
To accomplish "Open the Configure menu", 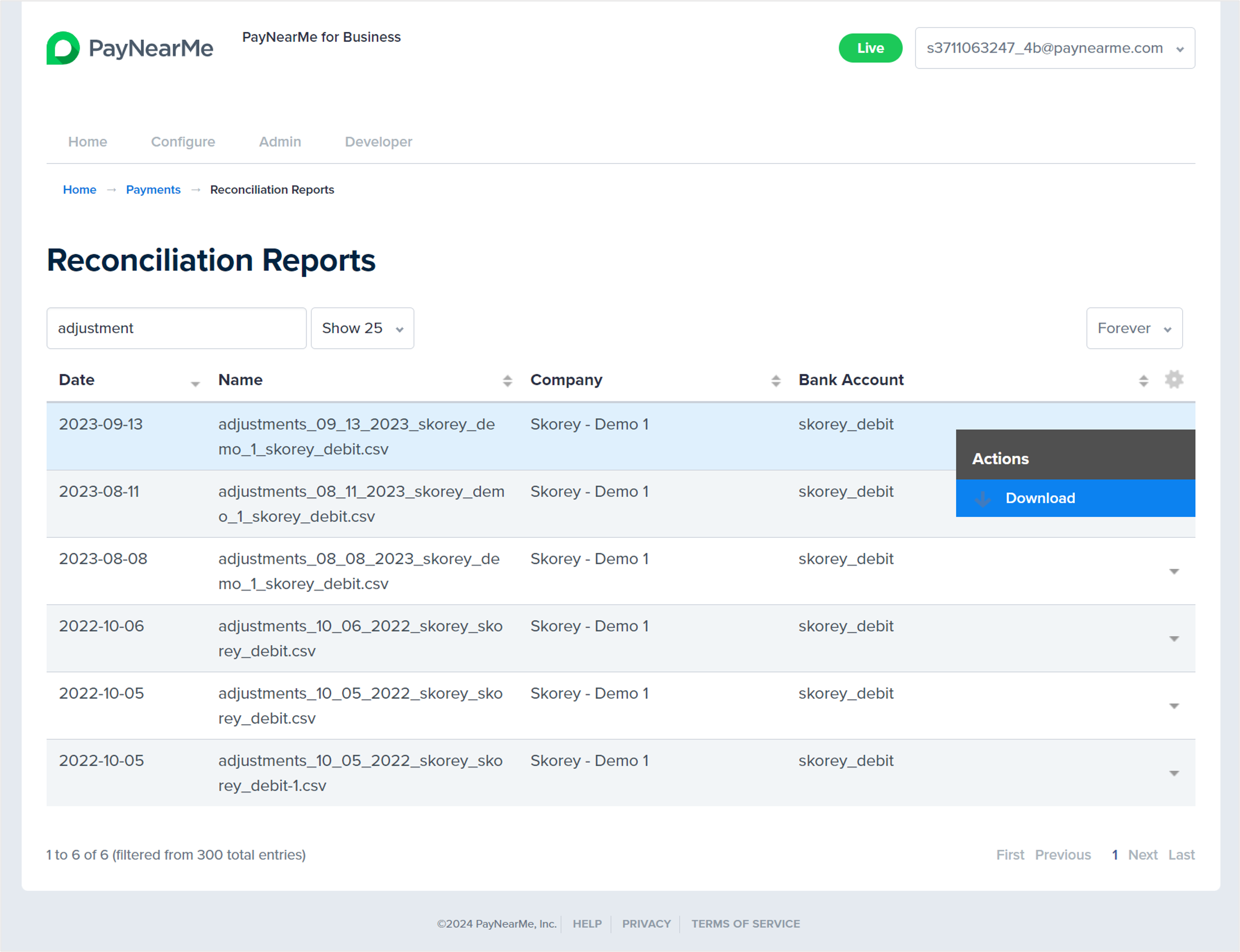I will [x=183, y=141].
